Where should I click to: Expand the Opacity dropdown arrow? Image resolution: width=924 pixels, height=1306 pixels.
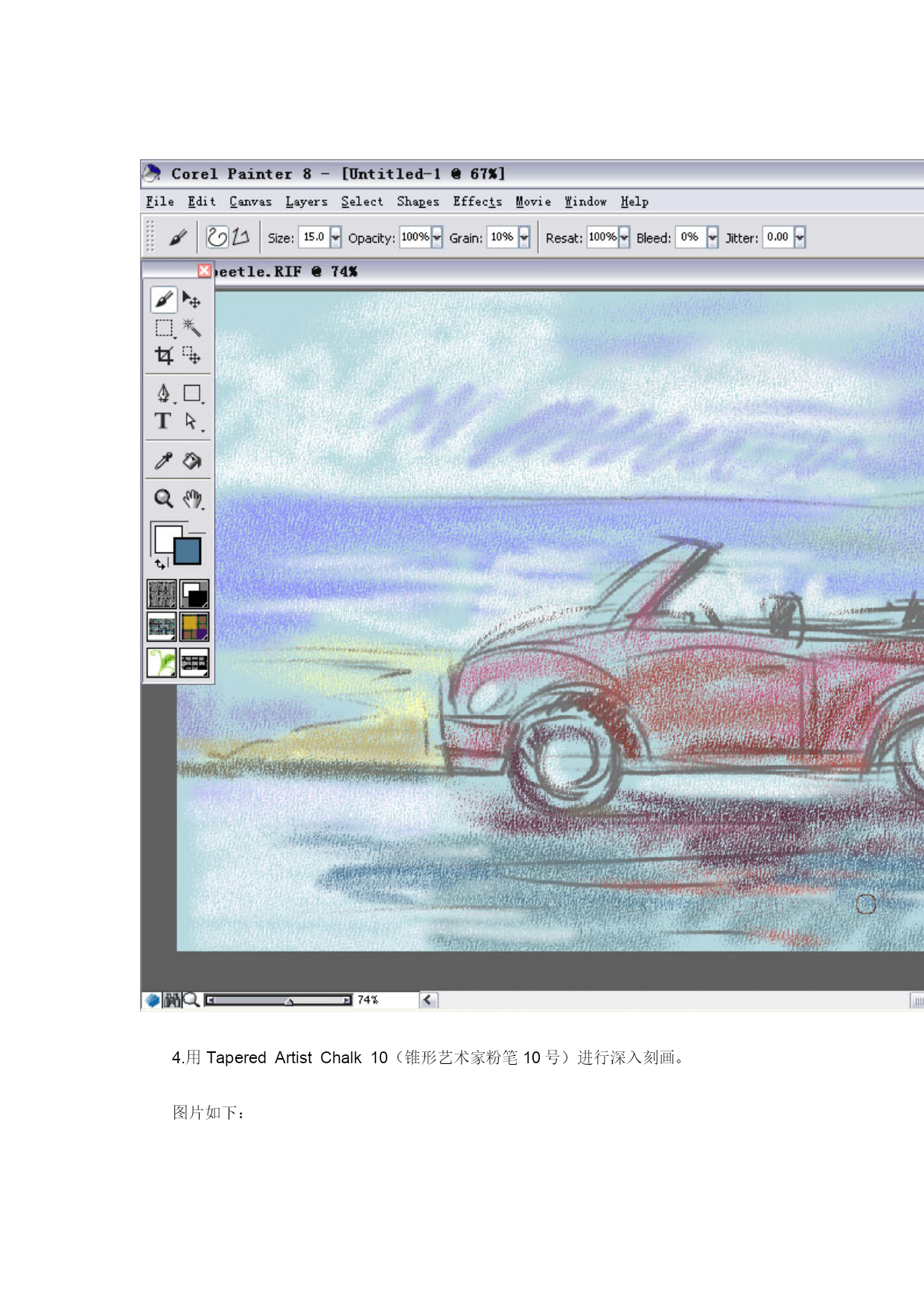coord(437,238)
